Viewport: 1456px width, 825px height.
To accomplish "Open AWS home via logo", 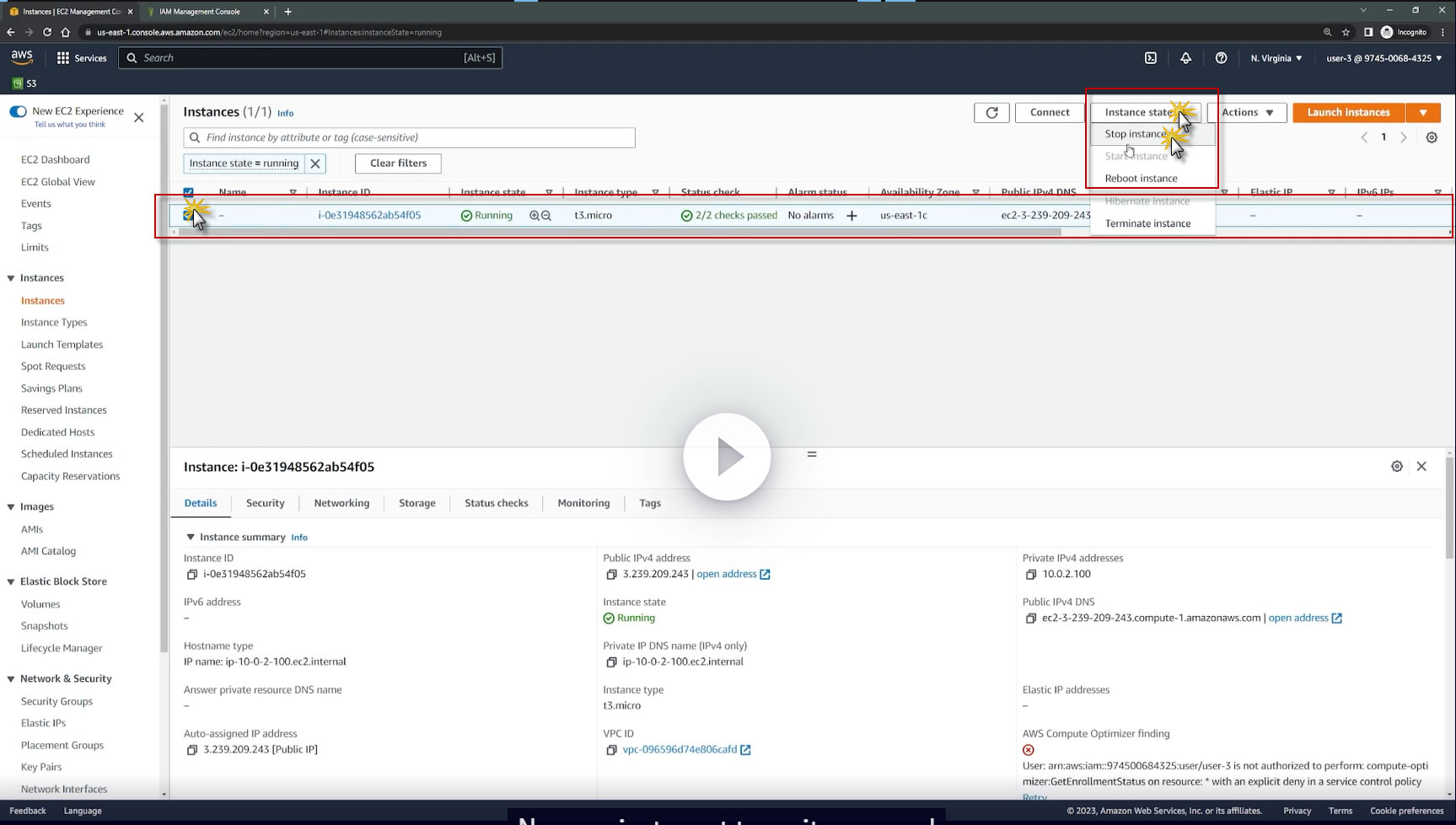I will pyautogui.click(x=22, y=57).
